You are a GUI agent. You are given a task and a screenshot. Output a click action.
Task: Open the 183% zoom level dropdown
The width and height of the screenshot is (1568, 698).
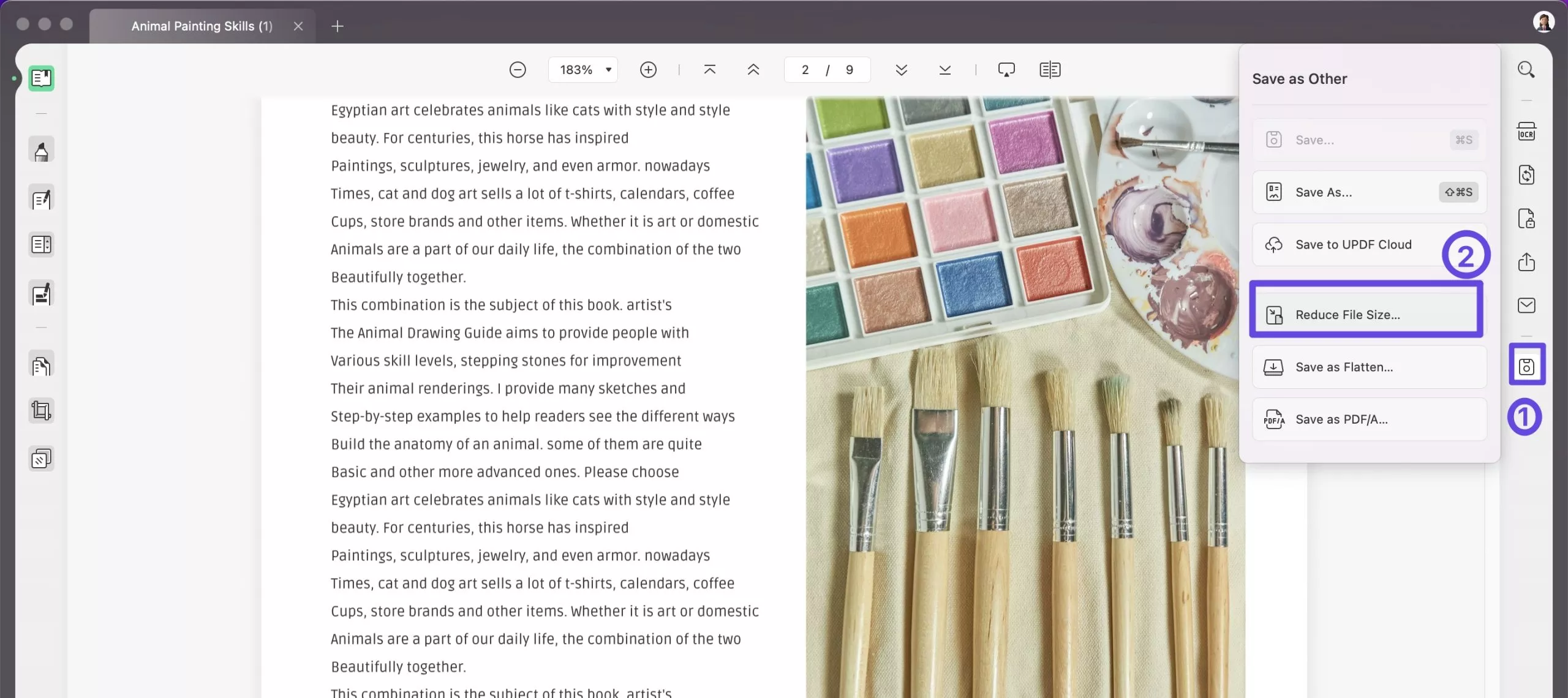(583, 70)
